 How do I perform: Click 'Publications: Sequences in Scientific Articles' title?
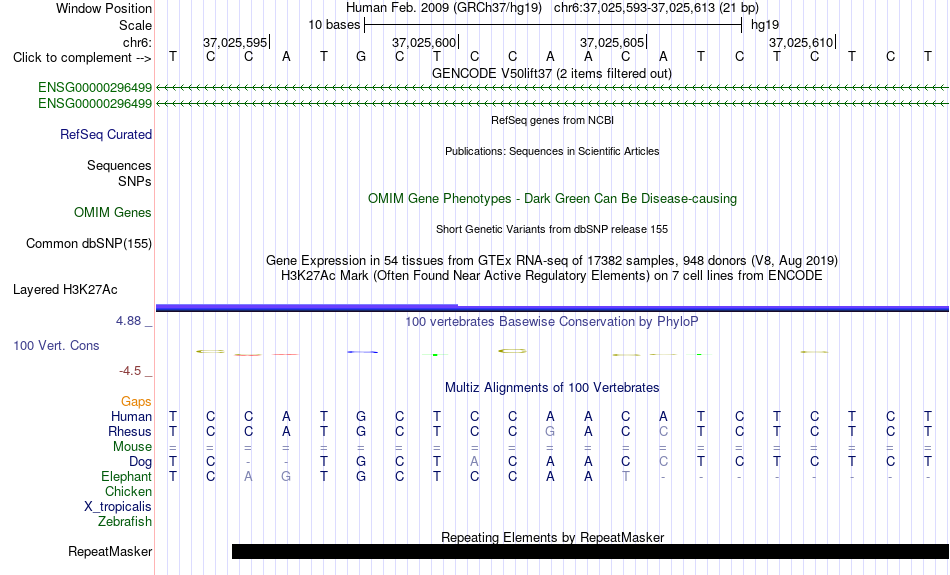pyautogui.click(x=552, y=151)
